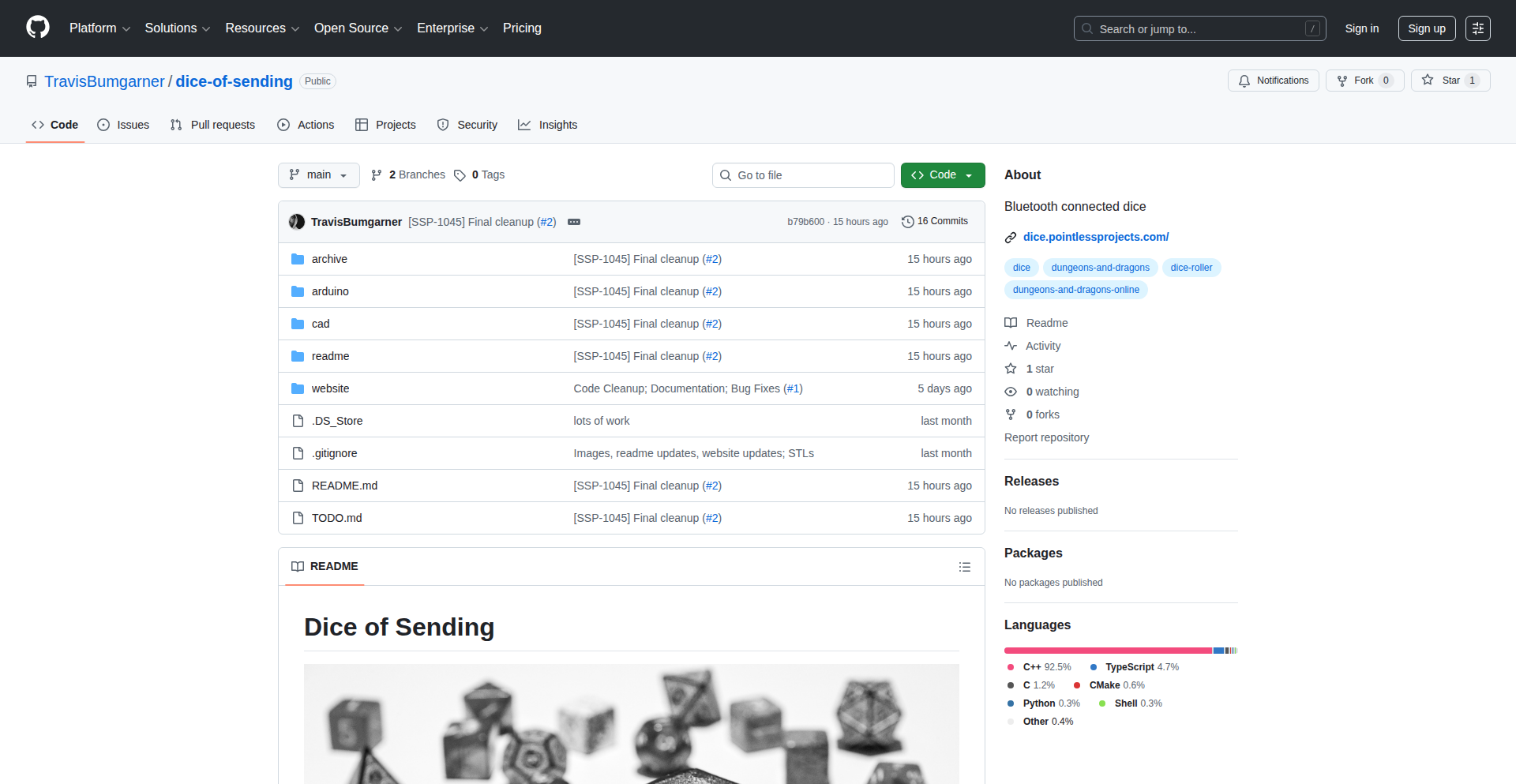Open the Readme link in About
This screenshot has width=1516, height=784.
pyautogui.click(x=1036, y=323)
